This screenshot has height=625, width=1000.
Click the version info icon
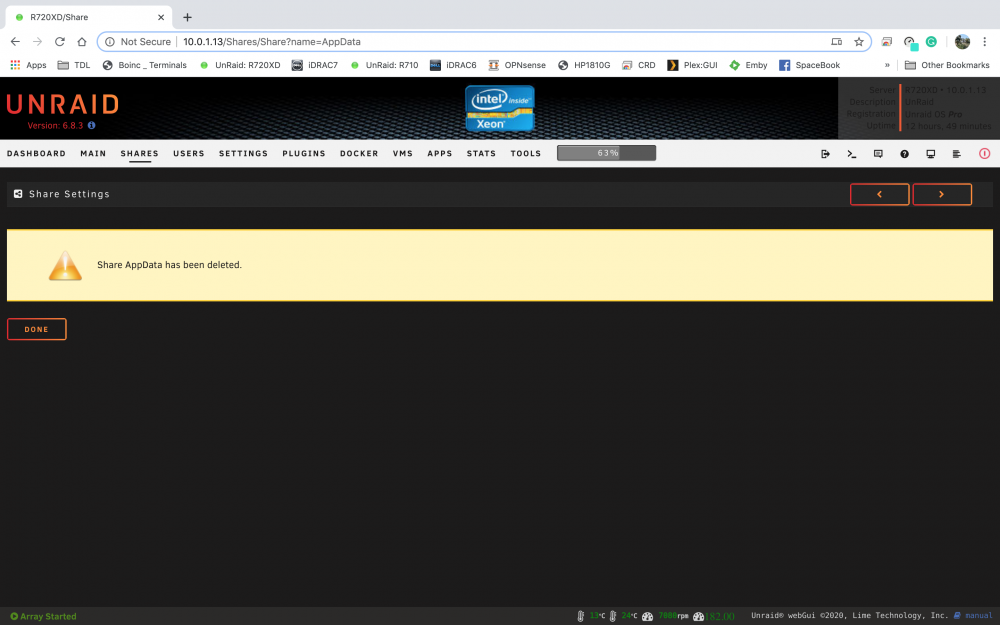click(x=91, y=126)
